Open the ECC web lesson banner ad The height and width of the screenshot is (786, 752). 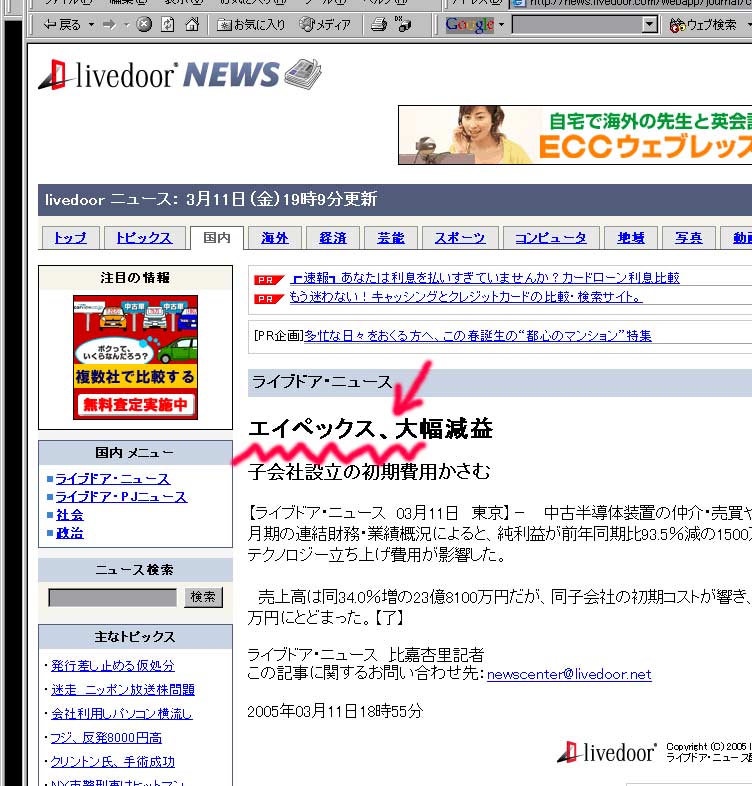575,134
